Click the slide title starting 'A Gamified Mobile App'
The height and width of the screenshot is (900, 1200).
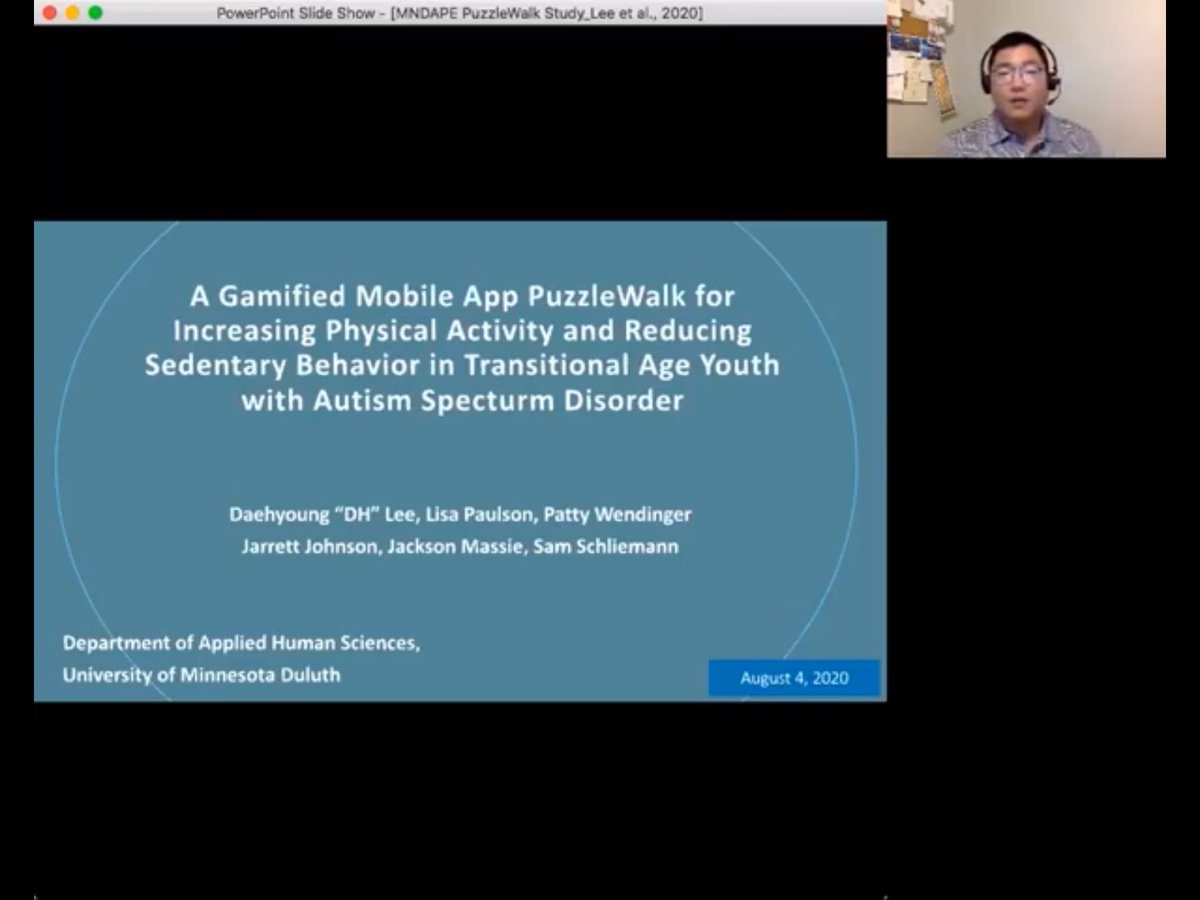pos(461,348)
